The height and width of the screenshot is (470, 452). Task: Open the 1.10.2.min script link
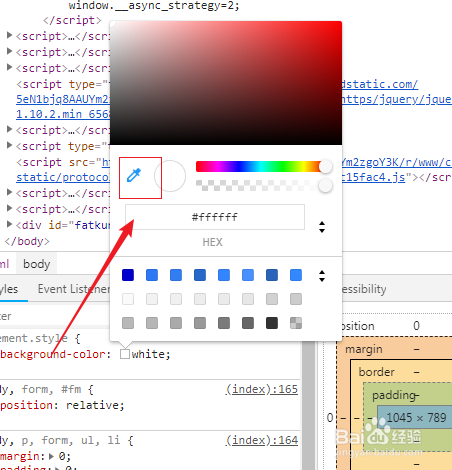pyautogui.click(x=63, y=114)
